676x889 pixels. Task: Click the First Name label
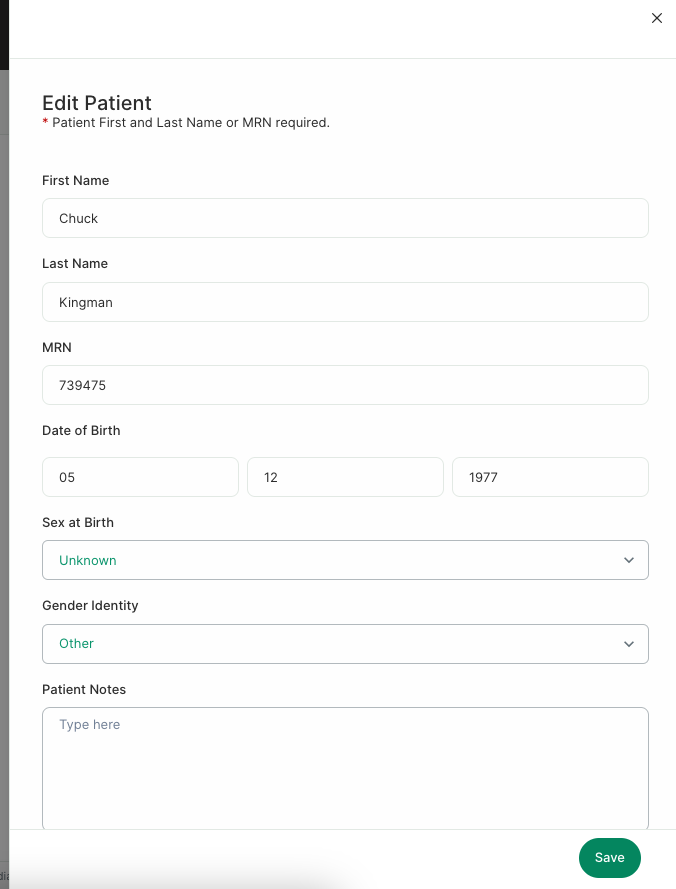tap(75, 180)
